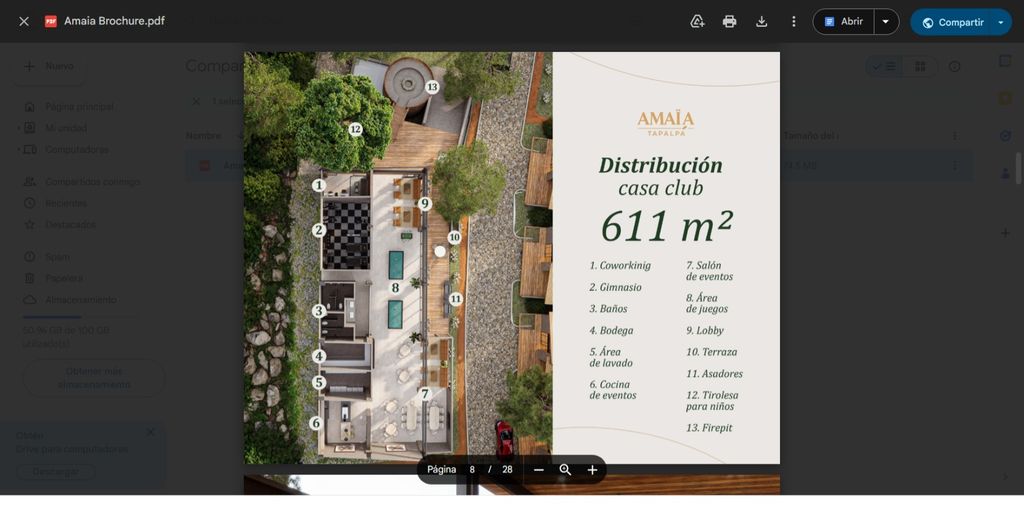Clear selection with the X beside selection count
Screen dimensions: 1024x511
tap(196, 101)
